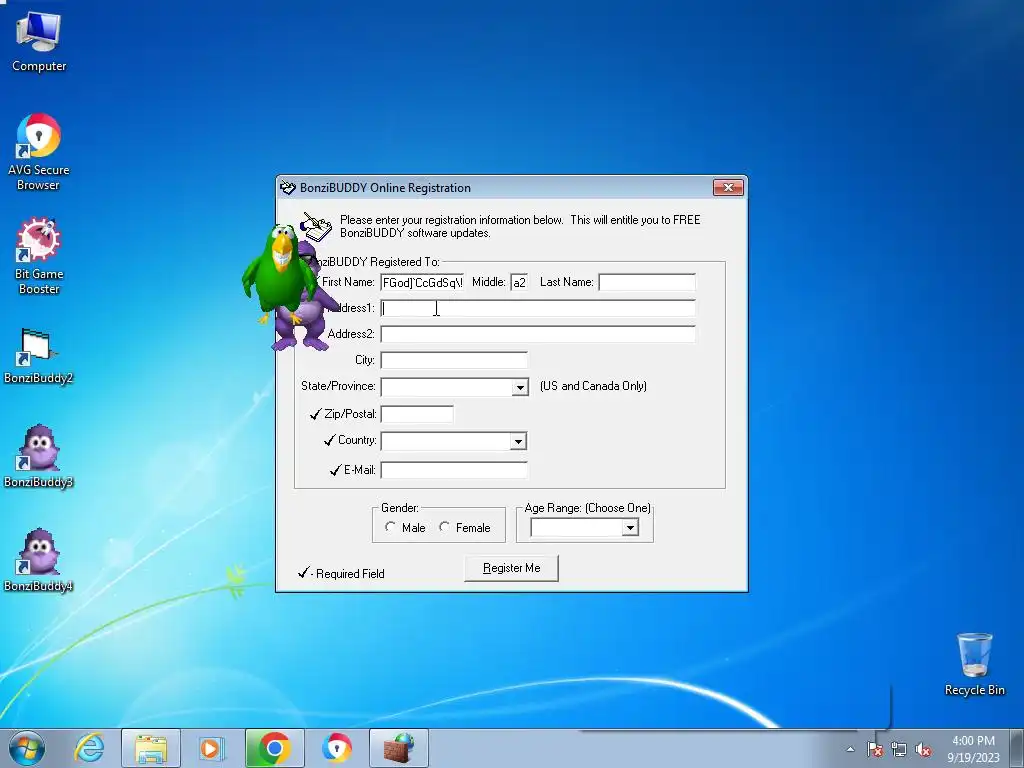This screenshot has width=1024, height=768.
Task: Close the BonziBUDDY Online Registration window
Action: (728, 187)
